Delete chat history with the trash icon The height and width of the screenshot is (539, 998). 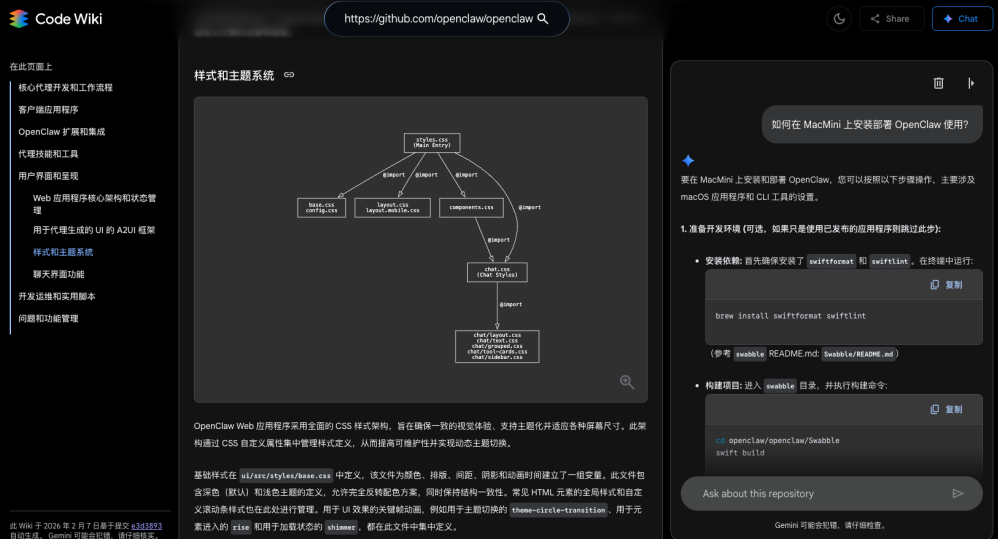938,83
